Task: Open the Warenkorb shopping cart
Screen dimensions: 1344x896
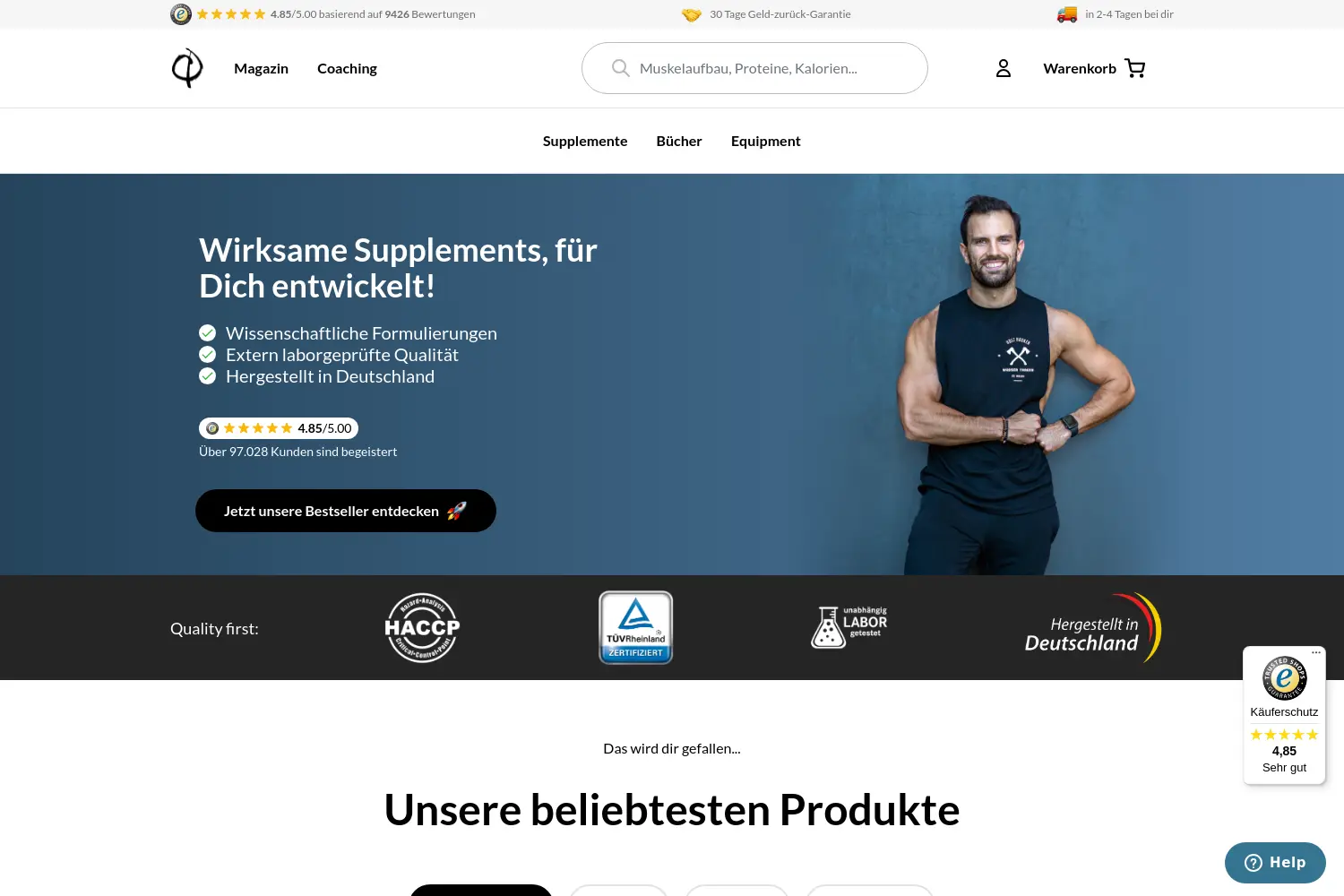Action: [x=1094, y=68]
